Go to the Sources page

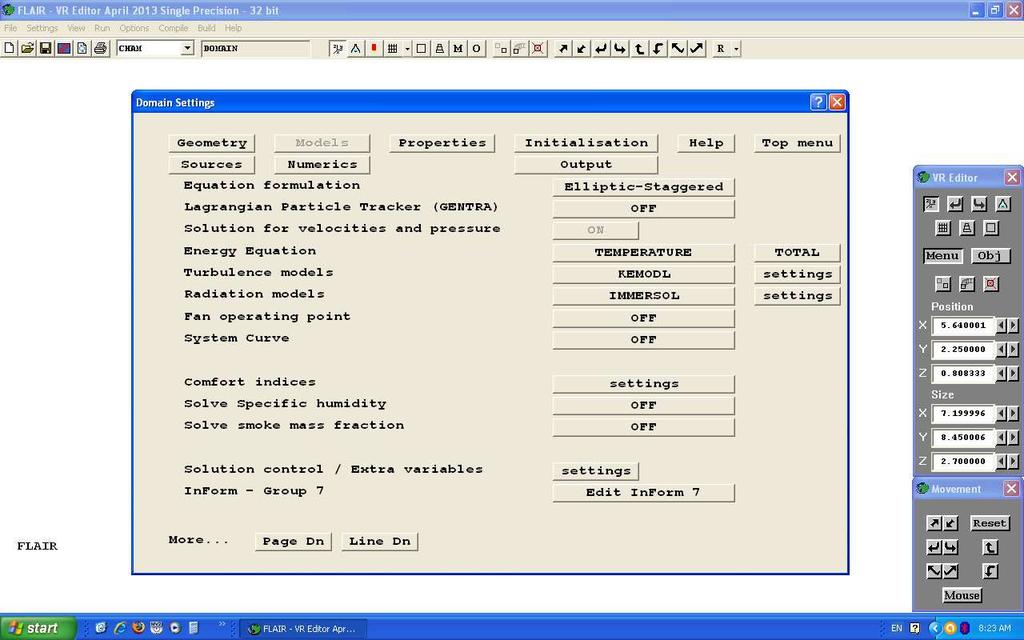pyautogui.click(x=212, y=165)
